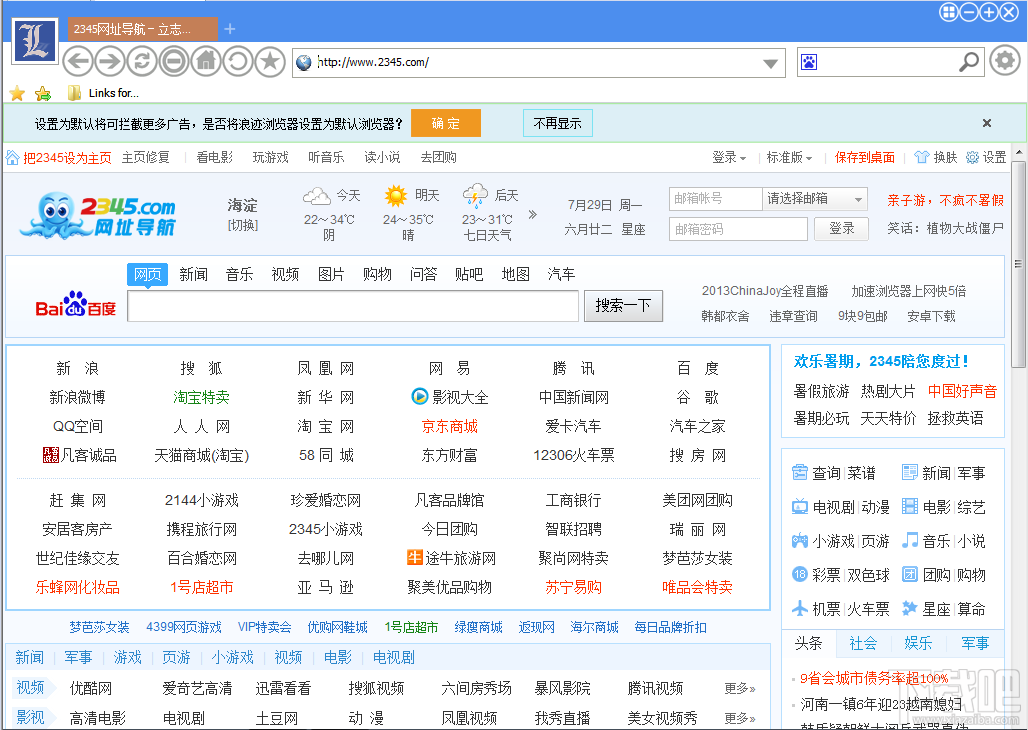Select the 新闻 tab above Baidu search
Image resolution: width=1028 pixels, height=730 pixels.
[193, 274]
